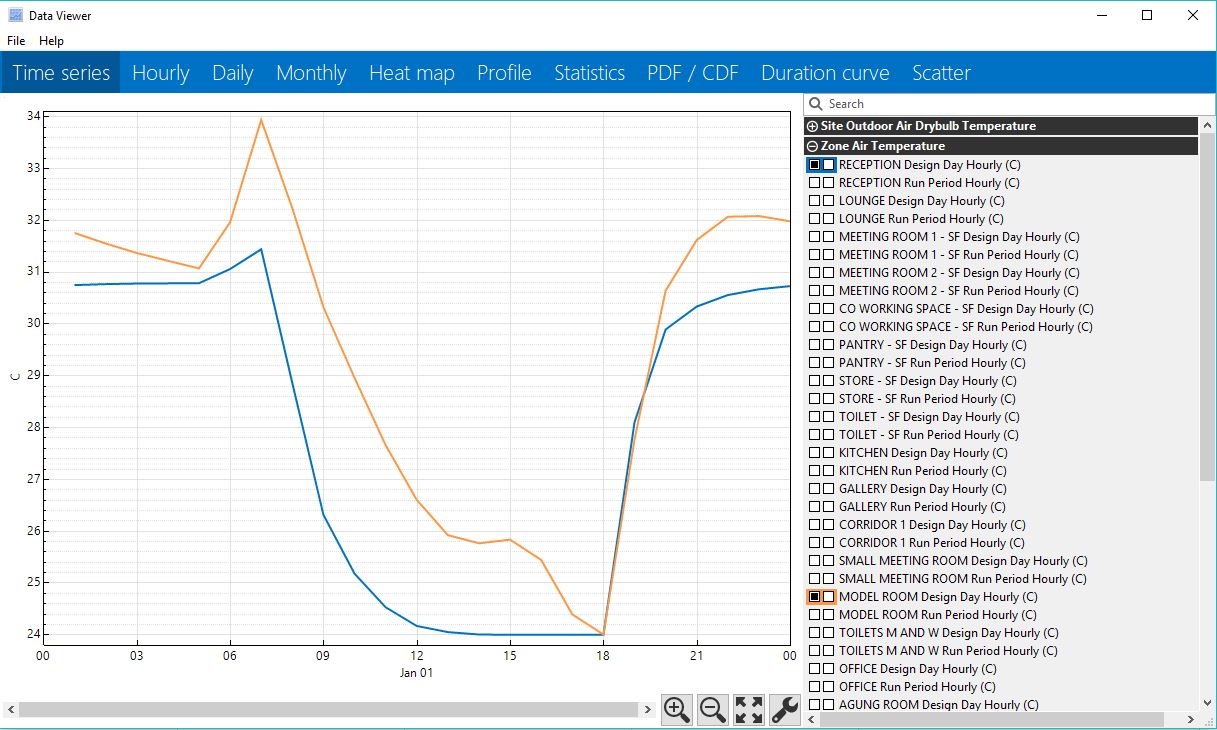Image resolution: width=1217 pixels, height=730 pixels.
Task: Open the Help menu
Action: tap(51, 41)
